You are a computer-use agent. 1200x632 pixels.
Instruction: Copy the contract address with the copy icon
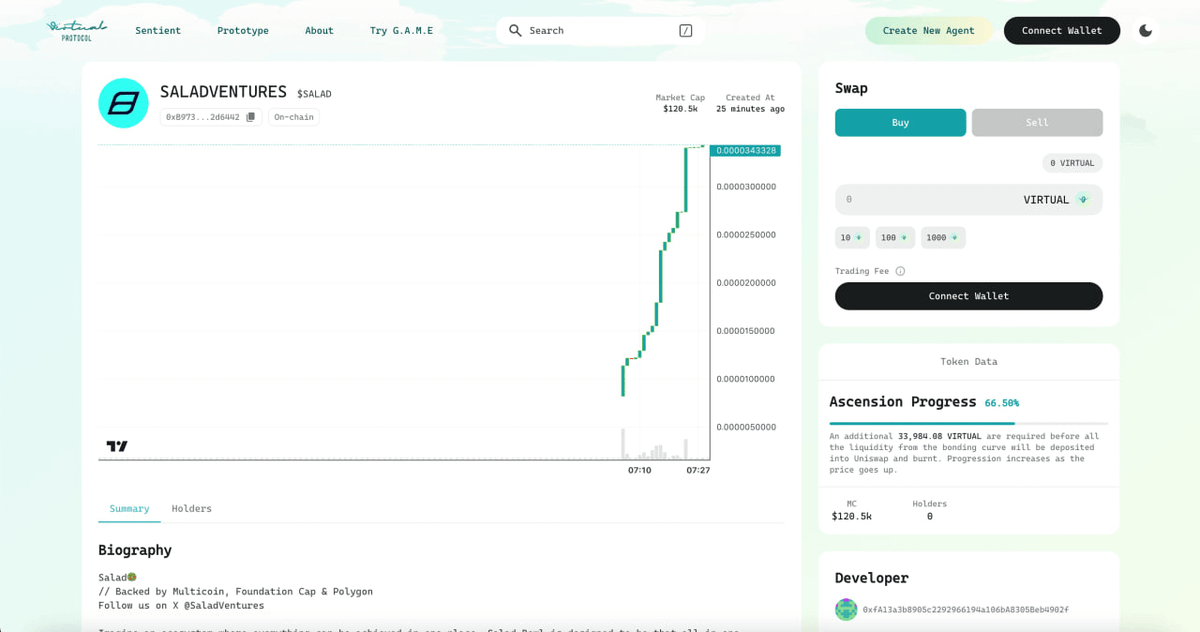pyautogui.click(x=250, y=116)
